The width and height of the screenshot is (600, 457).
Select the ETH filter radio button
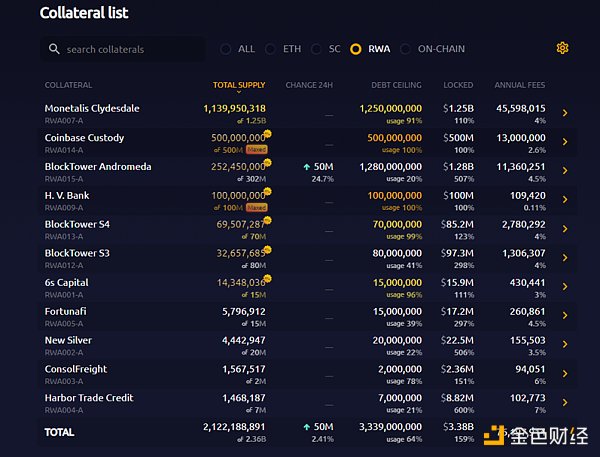tap(270, 49)
